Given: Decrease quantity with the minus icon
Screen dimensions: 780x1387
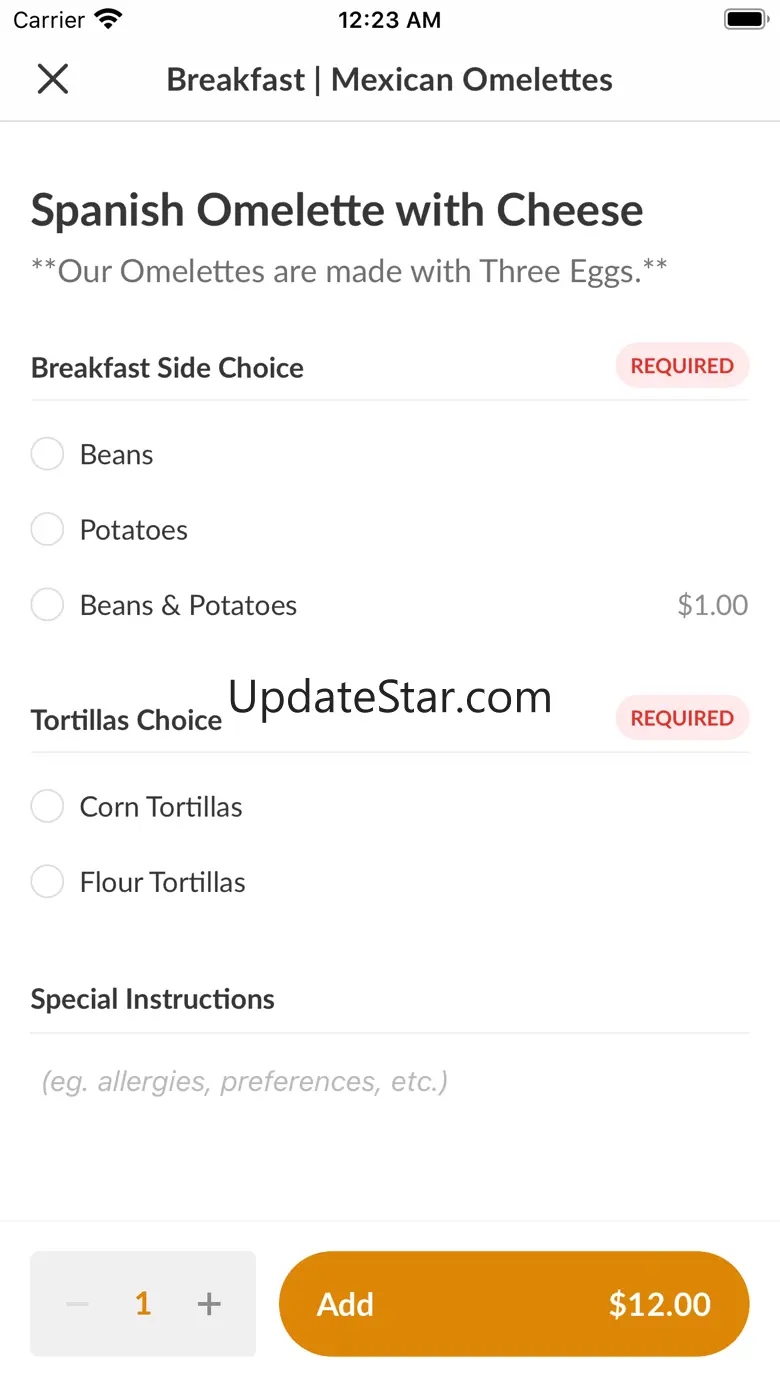Looking at the screenshot, I should pos(77,1304).
